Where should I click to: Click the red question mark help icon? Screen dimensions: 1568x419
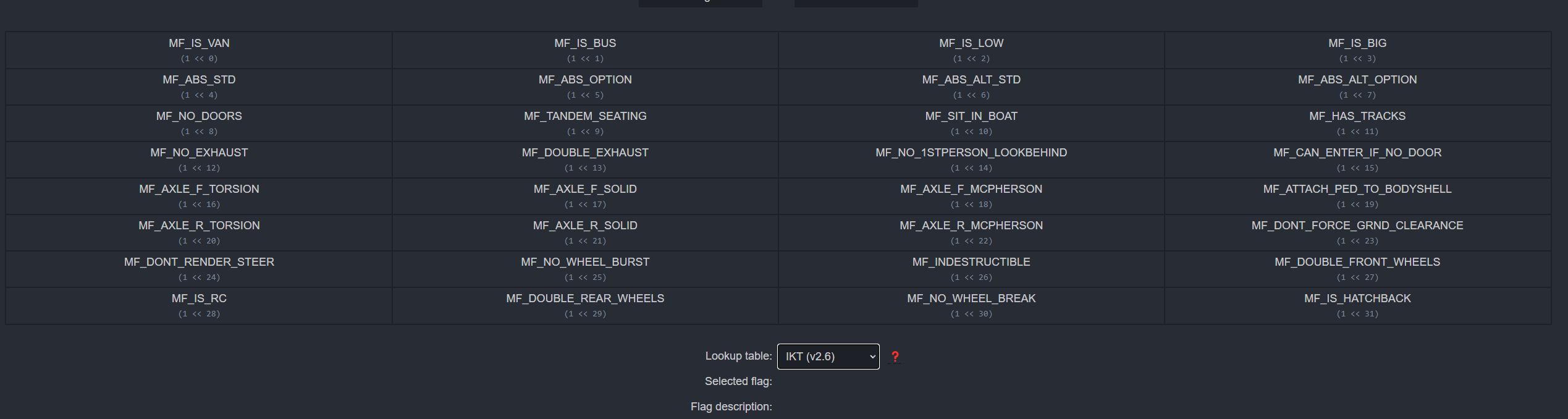[x=895, y=357]
